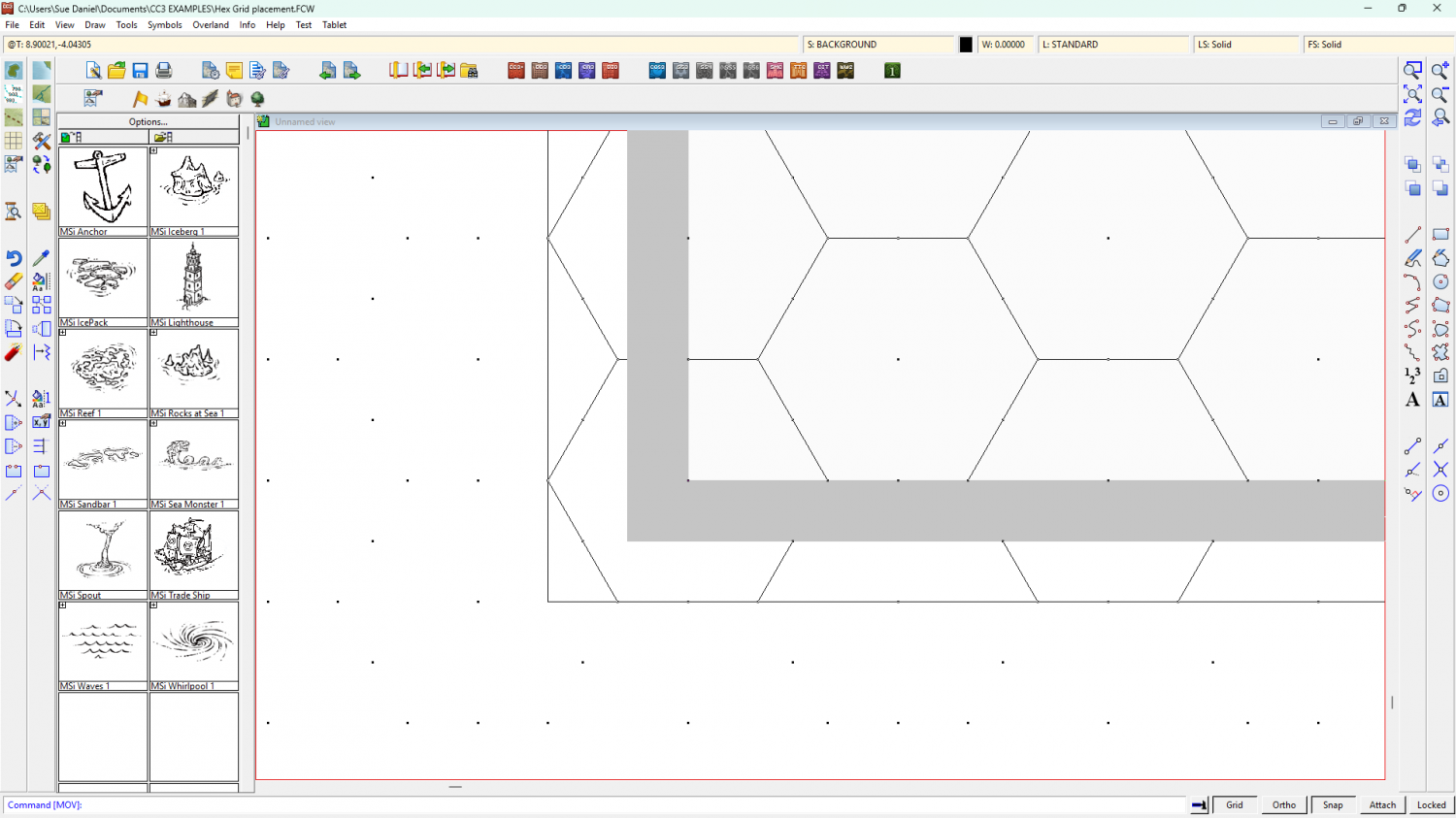
Task: Click the Print icon in toolbar
Action: pyautogui.click(x=164, y=71)
